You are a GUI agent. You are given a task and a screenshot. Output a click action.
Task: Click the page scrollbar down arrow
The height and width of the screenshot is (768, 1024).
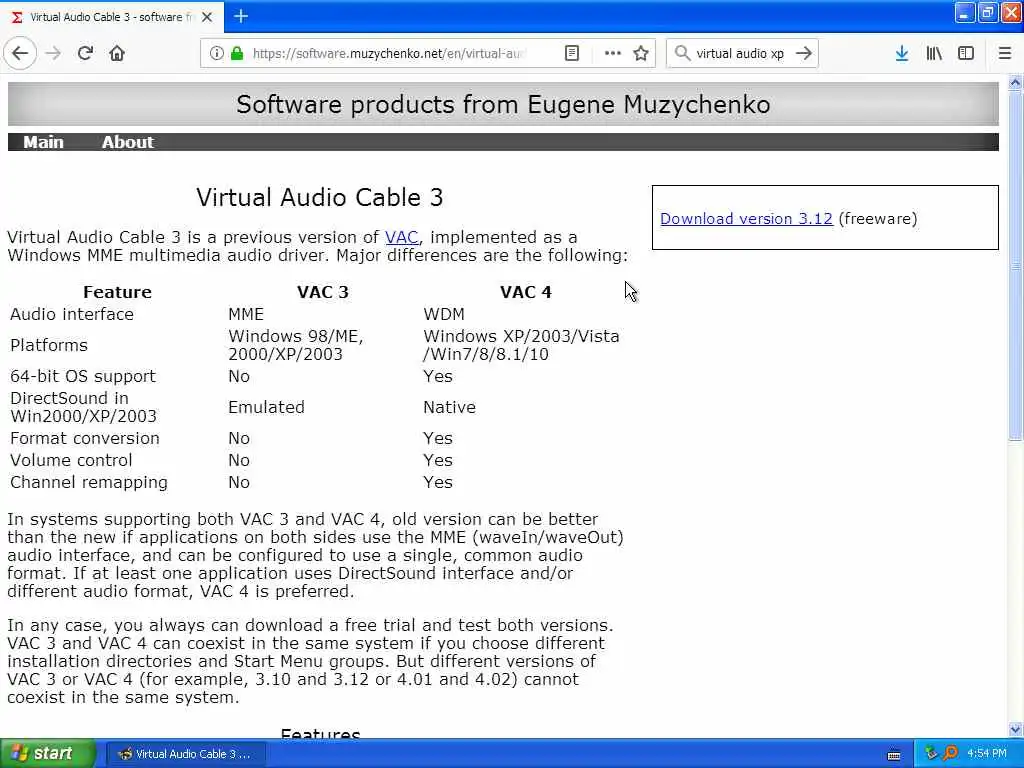pos(1015,729)
